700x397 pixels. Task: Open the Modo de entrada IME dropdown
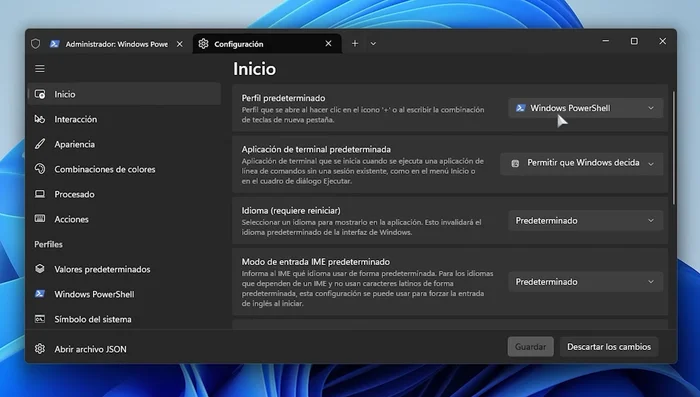click(x=585, y=282)
